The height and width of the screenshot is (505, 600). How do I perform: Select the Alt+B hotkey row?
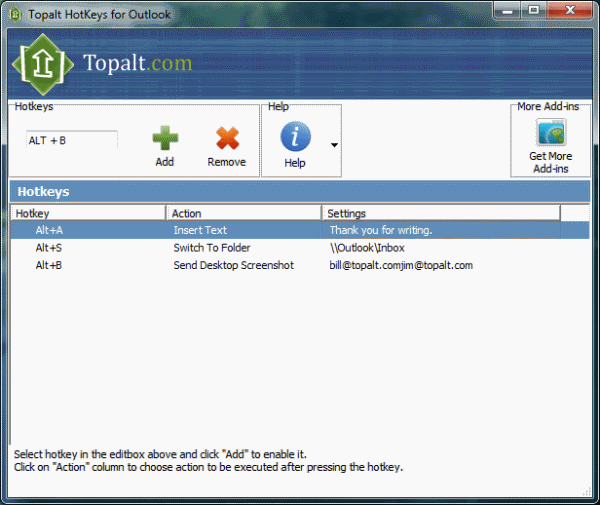click(300, 265)
